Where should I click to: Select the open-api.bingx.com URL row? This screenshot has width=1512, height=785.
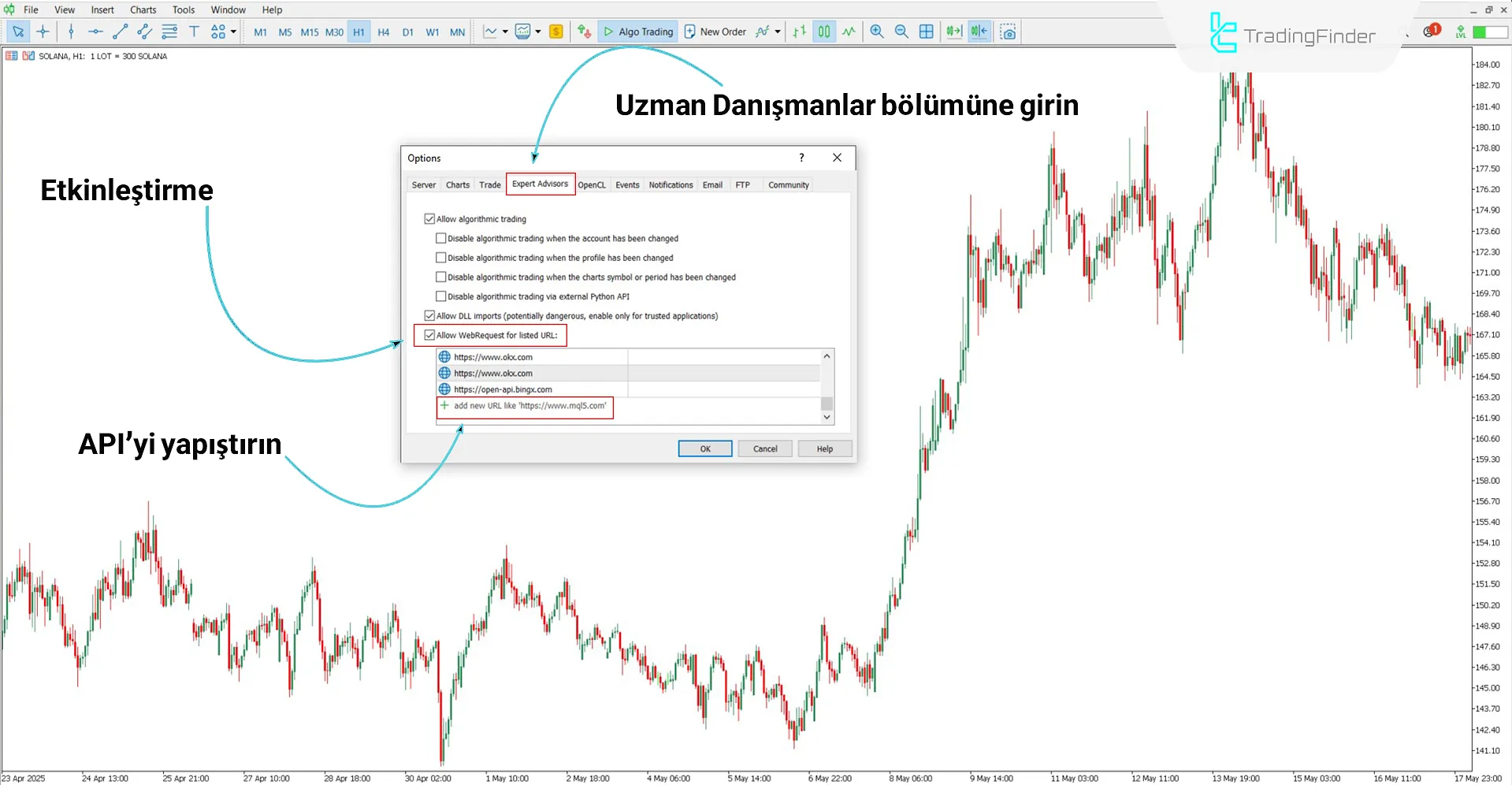pyautogui.click(x=629, y=389)
